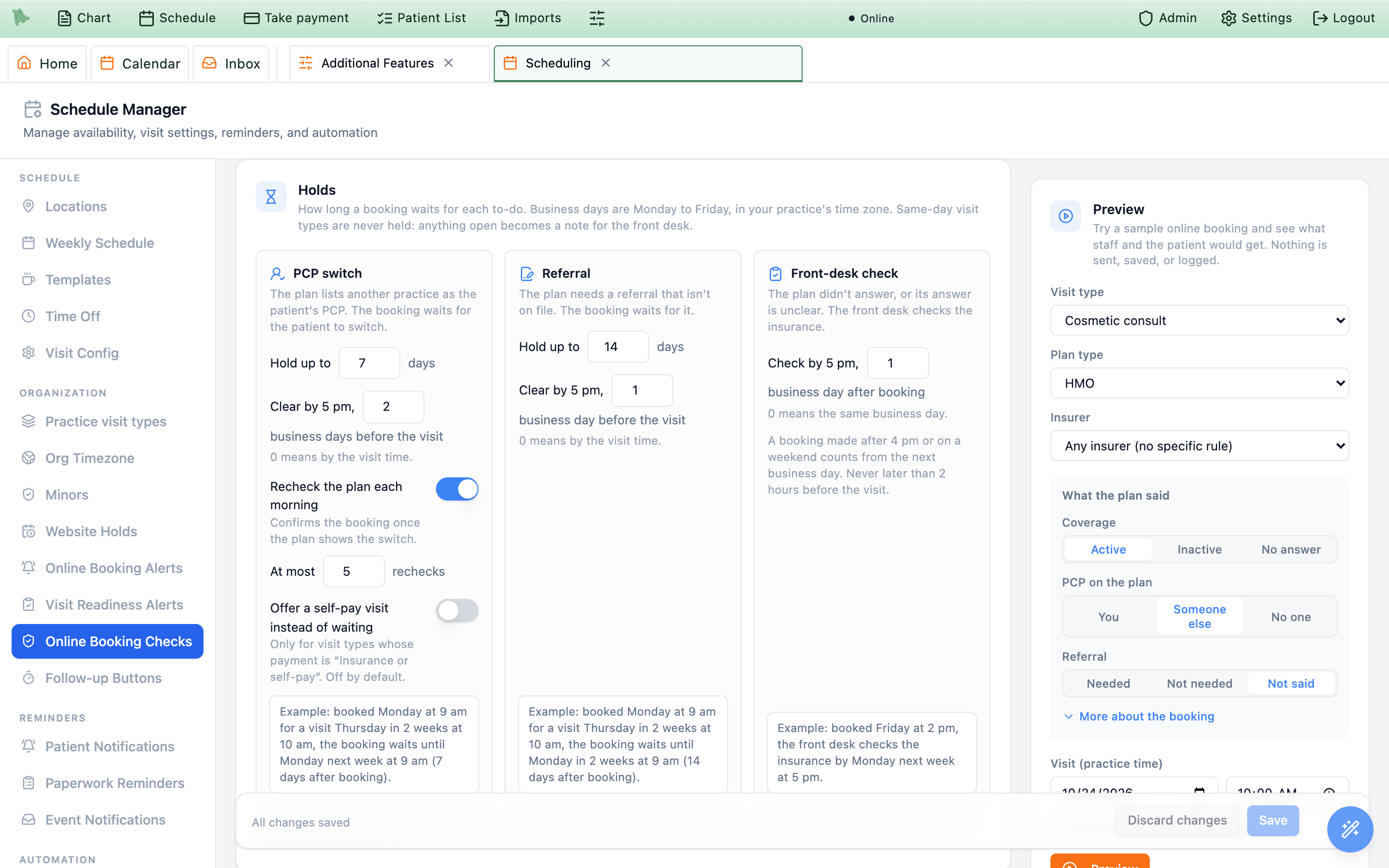Image resolution: width=1389 pixels, height=868 pixels.
Task: Click the Referral Hold up to days field
Action: coord(618,347)
